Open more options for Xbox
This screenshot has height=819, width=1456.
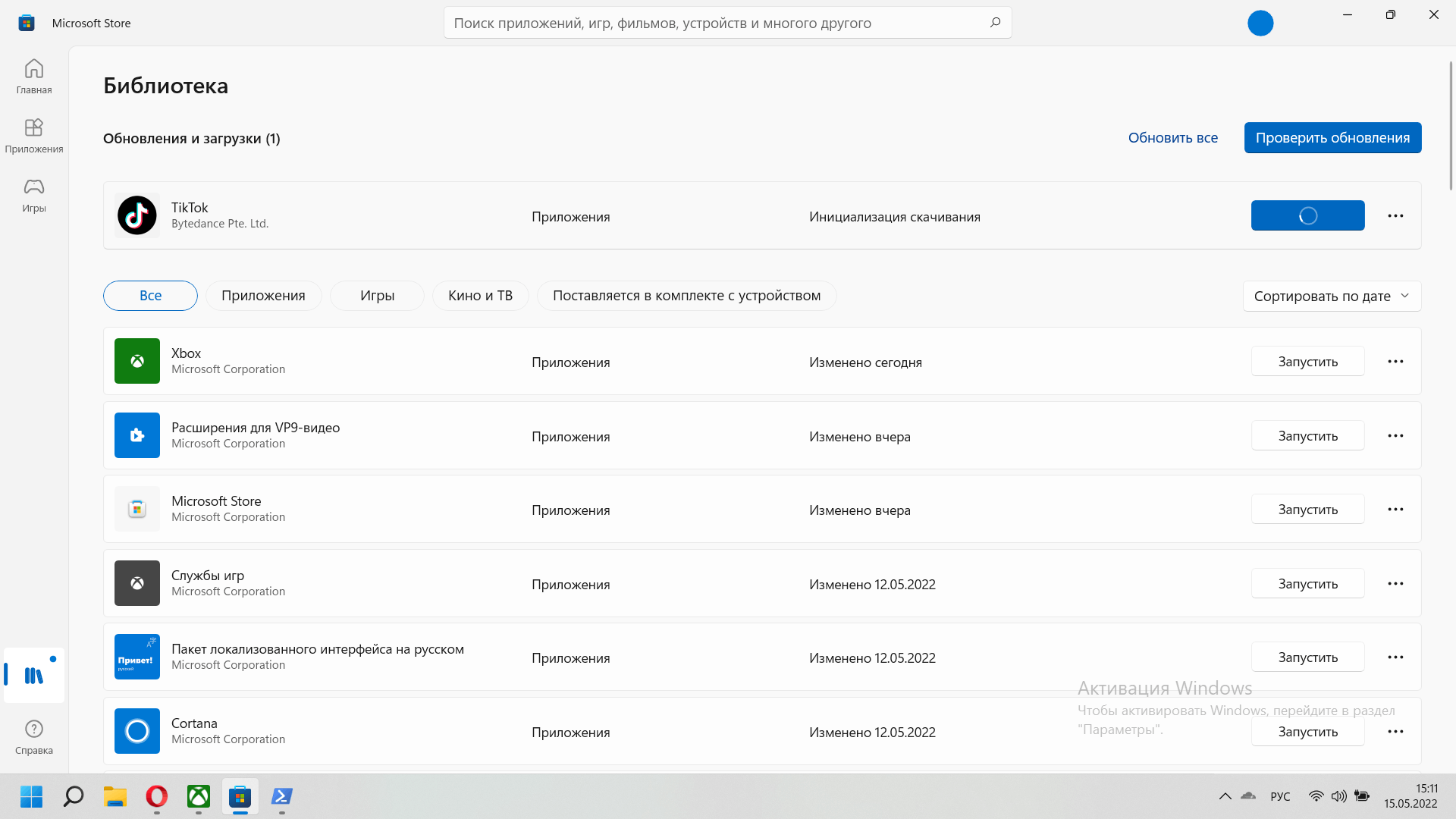[1395, 362]
